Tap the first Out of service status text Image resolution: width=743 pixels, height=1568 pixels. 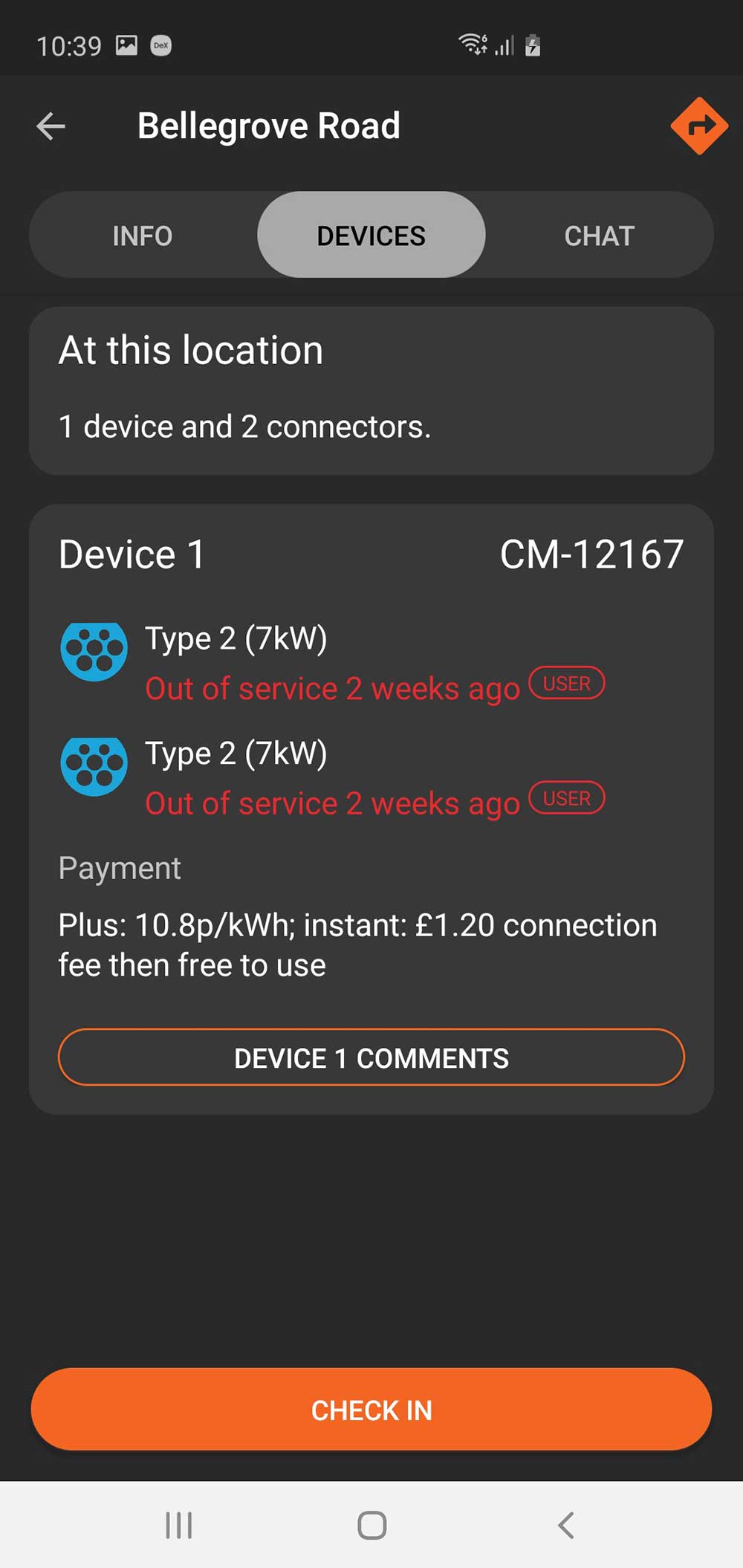[332, 689]
